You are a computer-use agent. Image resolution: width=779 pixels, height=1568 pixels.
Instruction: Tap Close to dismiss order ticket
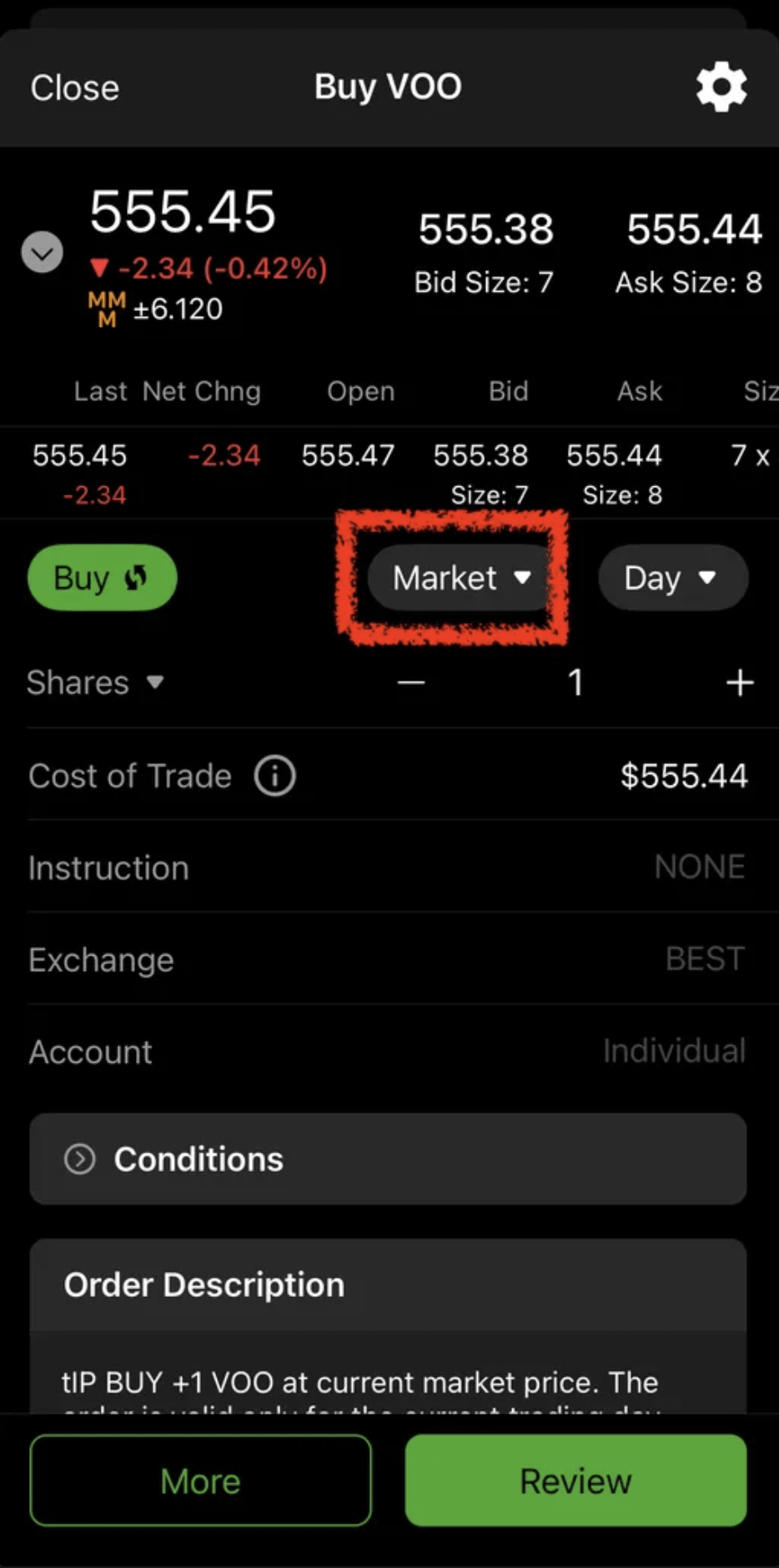pos(74,88)
